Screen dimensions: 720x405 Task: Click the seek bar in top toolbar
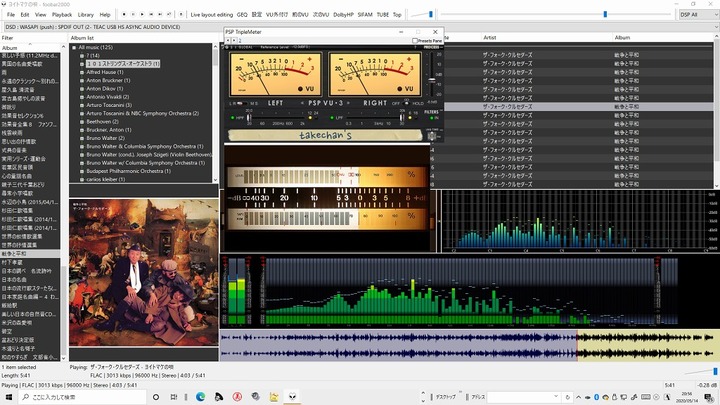point(556,15)
